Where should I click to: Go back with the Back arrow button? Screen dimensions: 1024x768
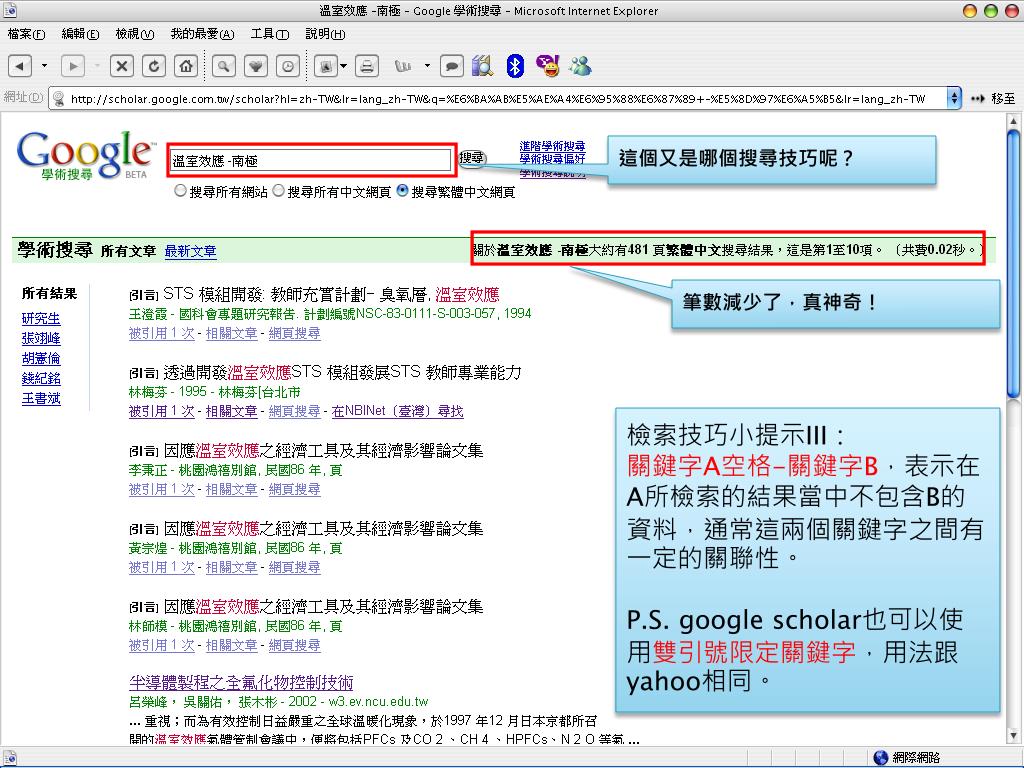20,66
